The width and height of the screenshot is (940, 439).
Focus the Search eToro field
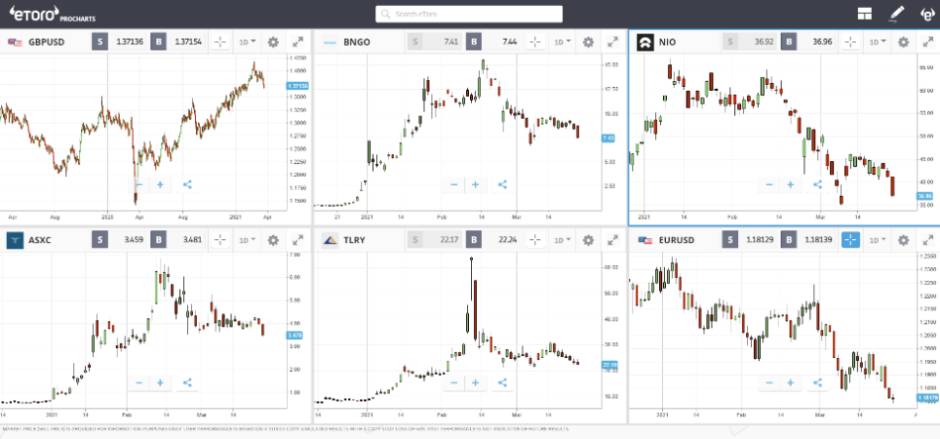pyautogui.click(x=469, y=14)
